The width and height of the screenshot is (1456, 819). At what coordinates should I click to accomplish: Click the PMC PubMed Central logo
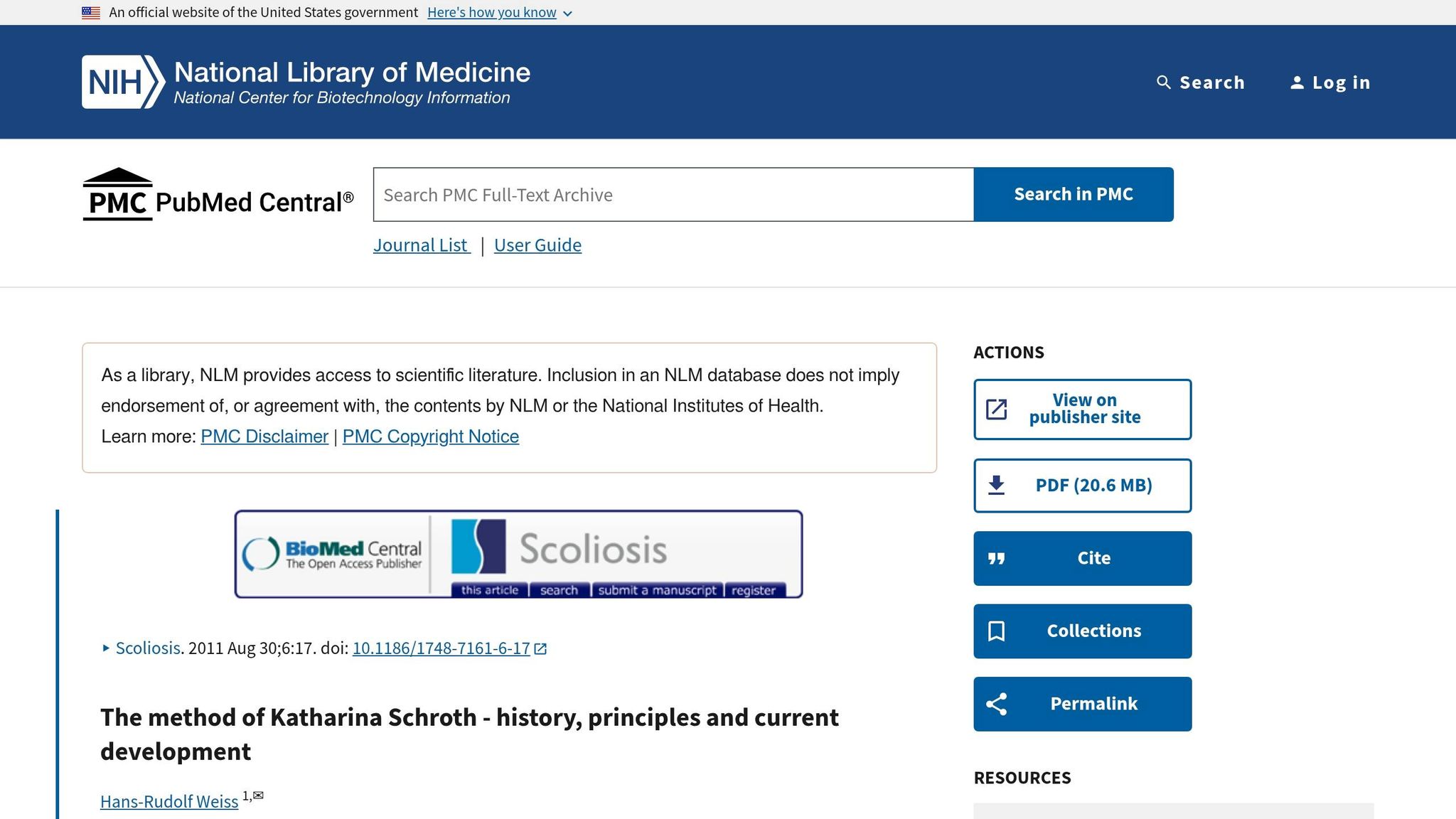(x=218, y=195)
